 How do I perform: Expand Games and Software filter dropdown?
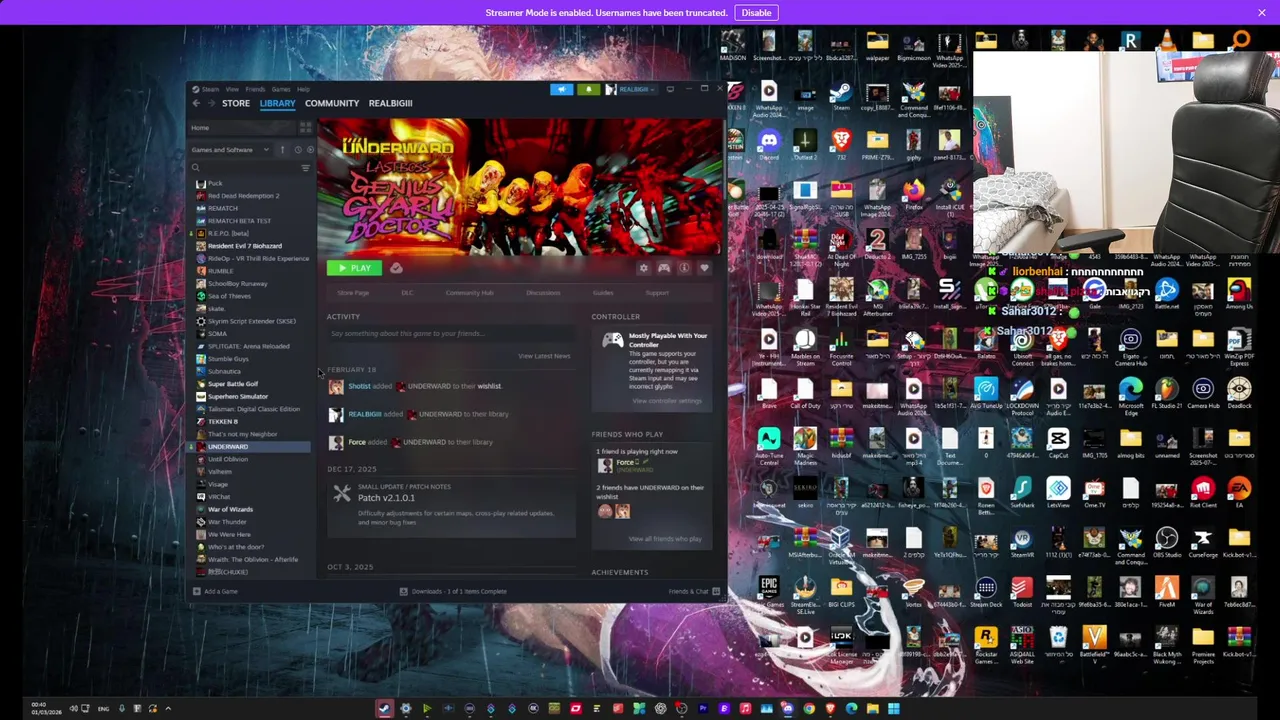230,150
